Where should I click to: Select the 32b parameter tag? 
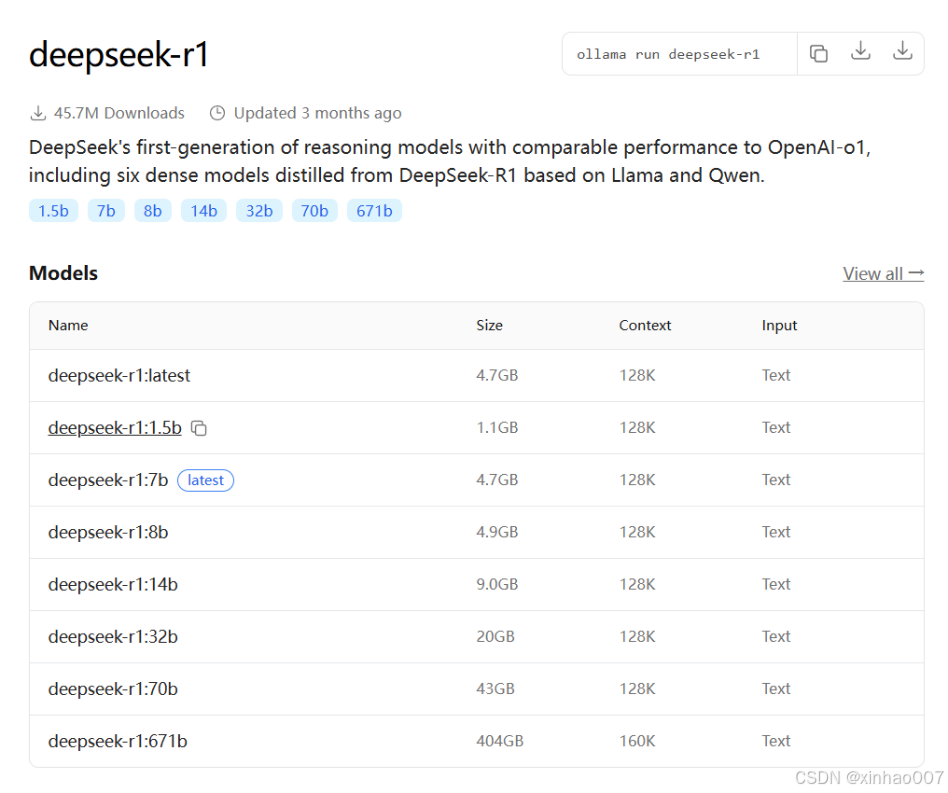(259, 210)
